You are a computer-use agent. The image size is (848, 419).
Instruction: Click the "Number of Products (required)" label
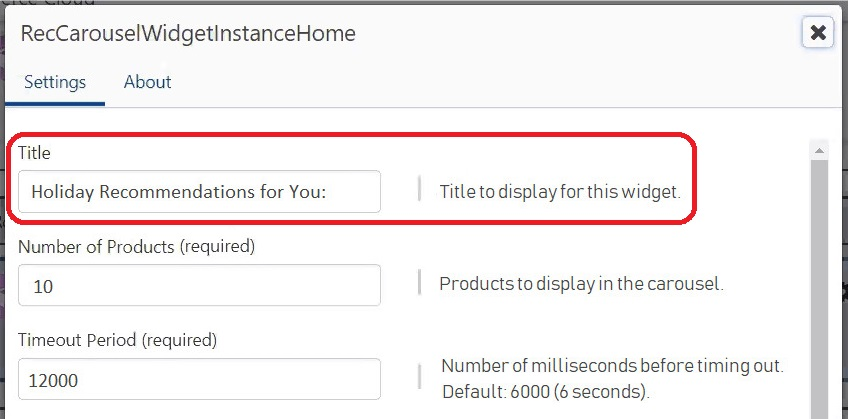click(137, 246)
